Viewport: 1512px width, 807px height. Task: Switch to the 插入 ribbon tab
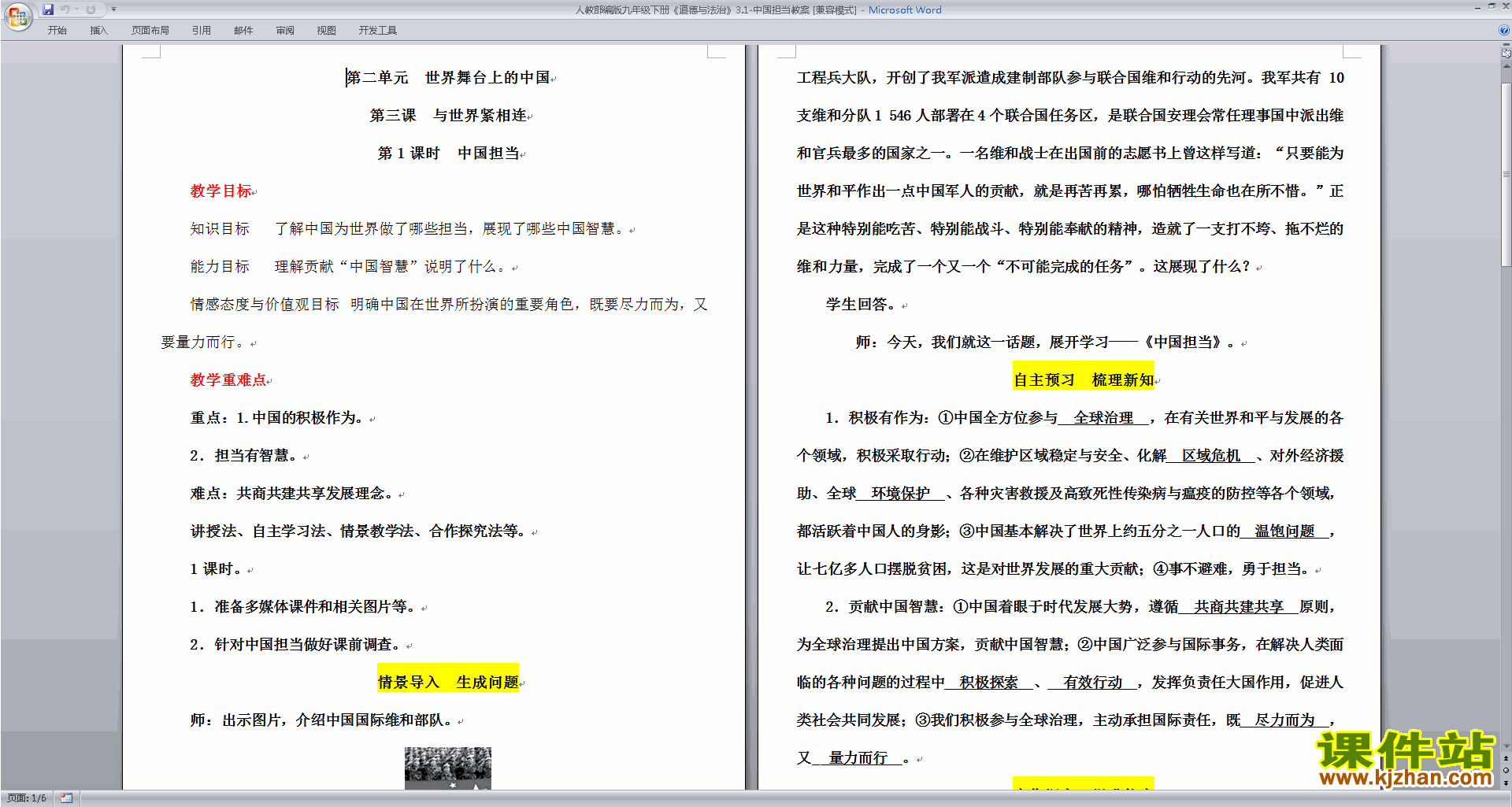click(x=98, y=31)
